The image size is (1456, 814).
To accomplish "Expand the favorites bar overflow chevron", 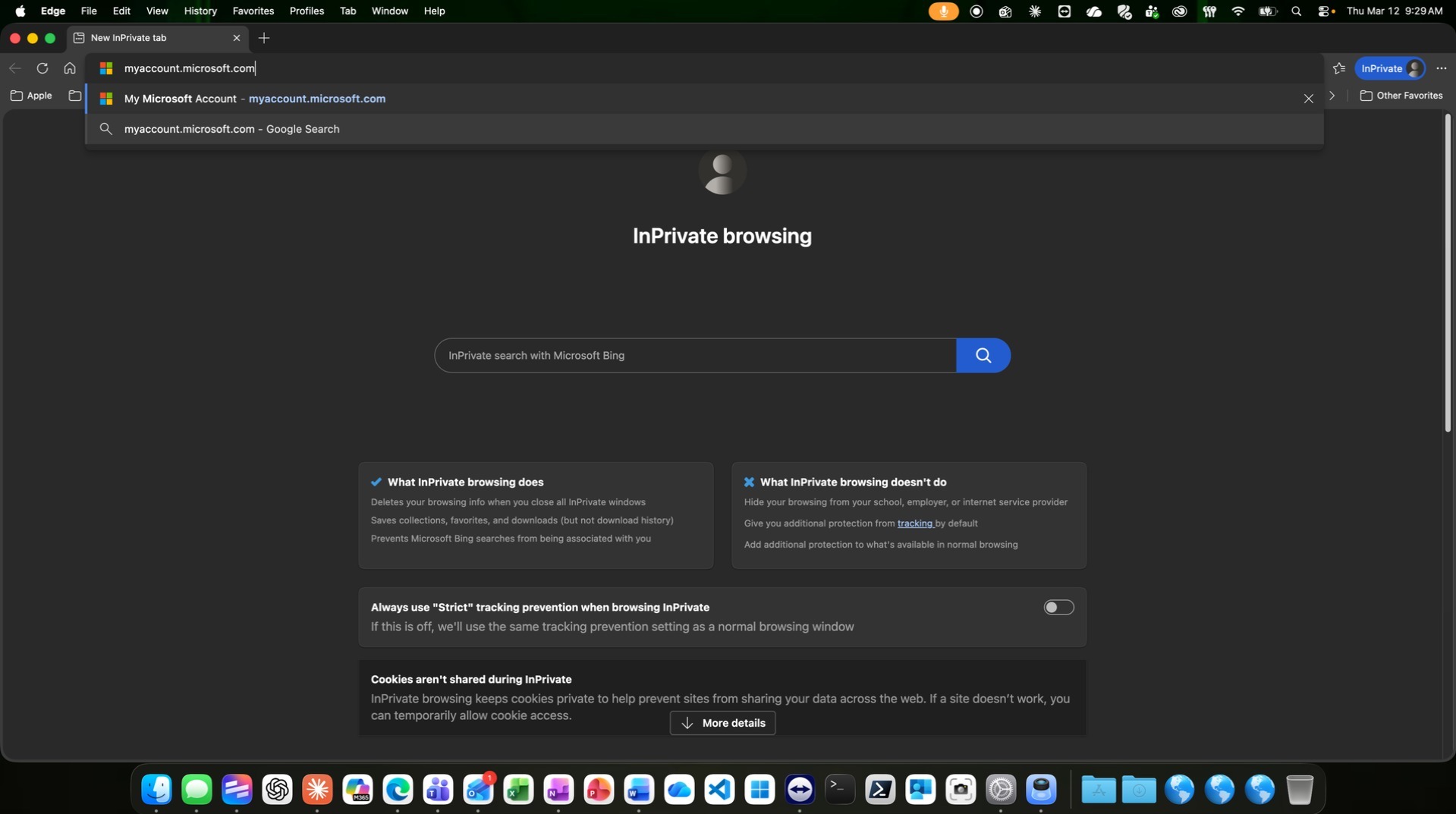I will pos(1332,96).
